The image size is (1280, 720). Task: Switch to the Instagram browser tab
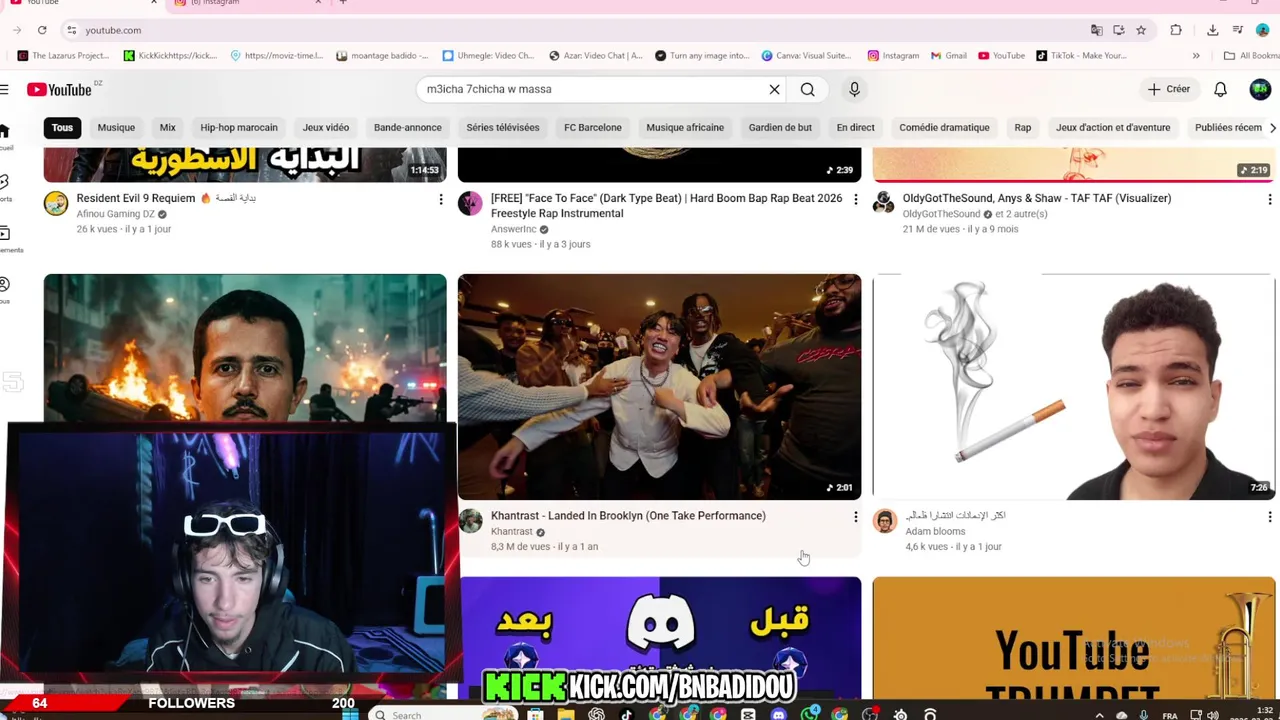click(x=245, y=3)
